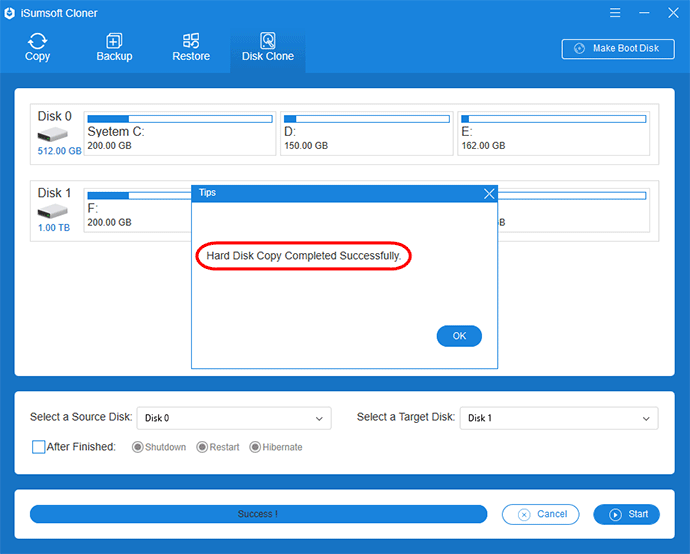Select the D: 150.00 GB partition
Image resolution: width=690 pixels, height=554 pixels.
(x=367, y=133)
